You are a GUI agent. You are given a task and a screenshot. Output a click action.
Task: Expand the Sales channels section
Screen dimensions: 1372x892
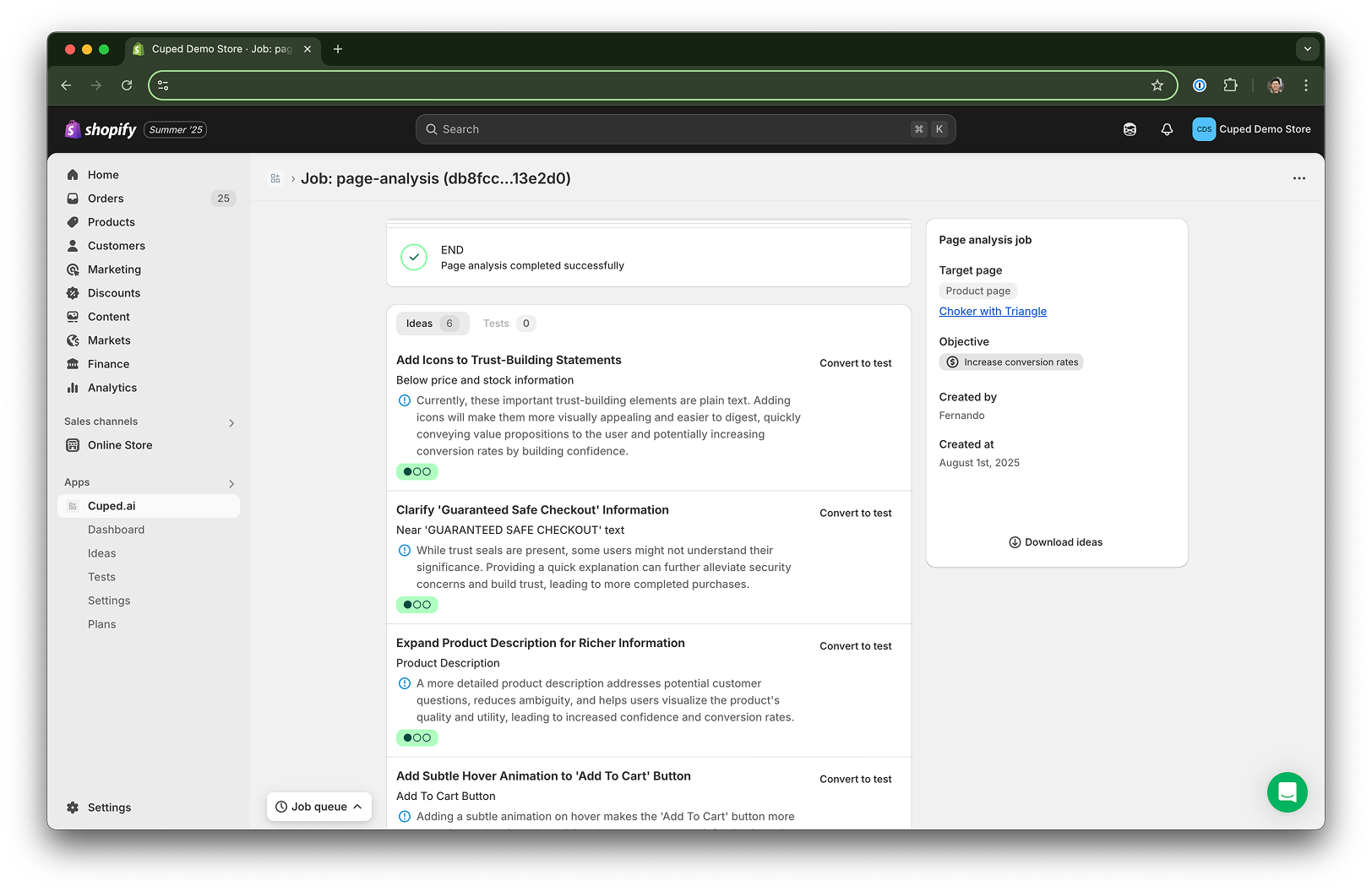(231, 422)
